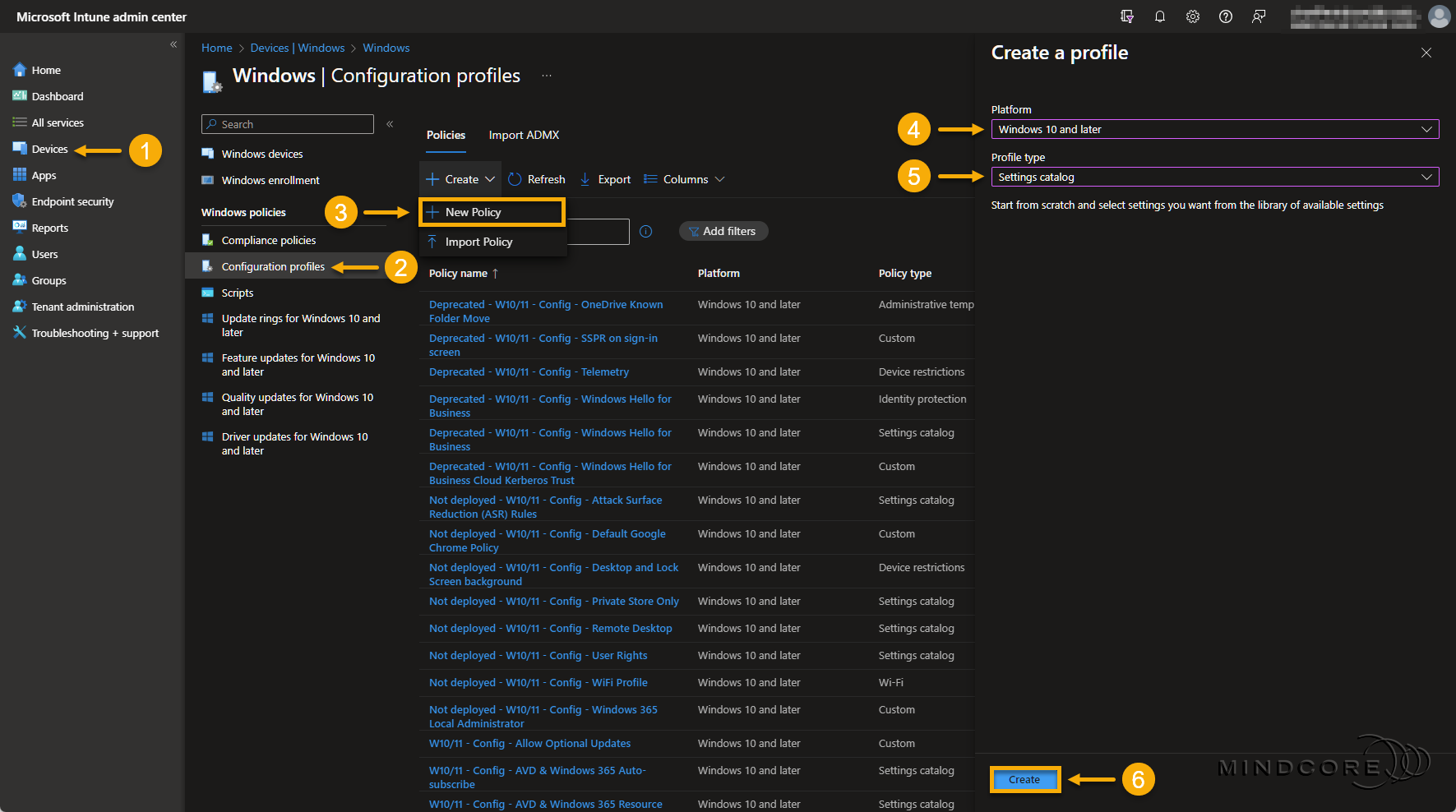Screen dimensions: 1456x812
Task: Expand the Profile type dropdown
Action: click(x=1215, y=177)
